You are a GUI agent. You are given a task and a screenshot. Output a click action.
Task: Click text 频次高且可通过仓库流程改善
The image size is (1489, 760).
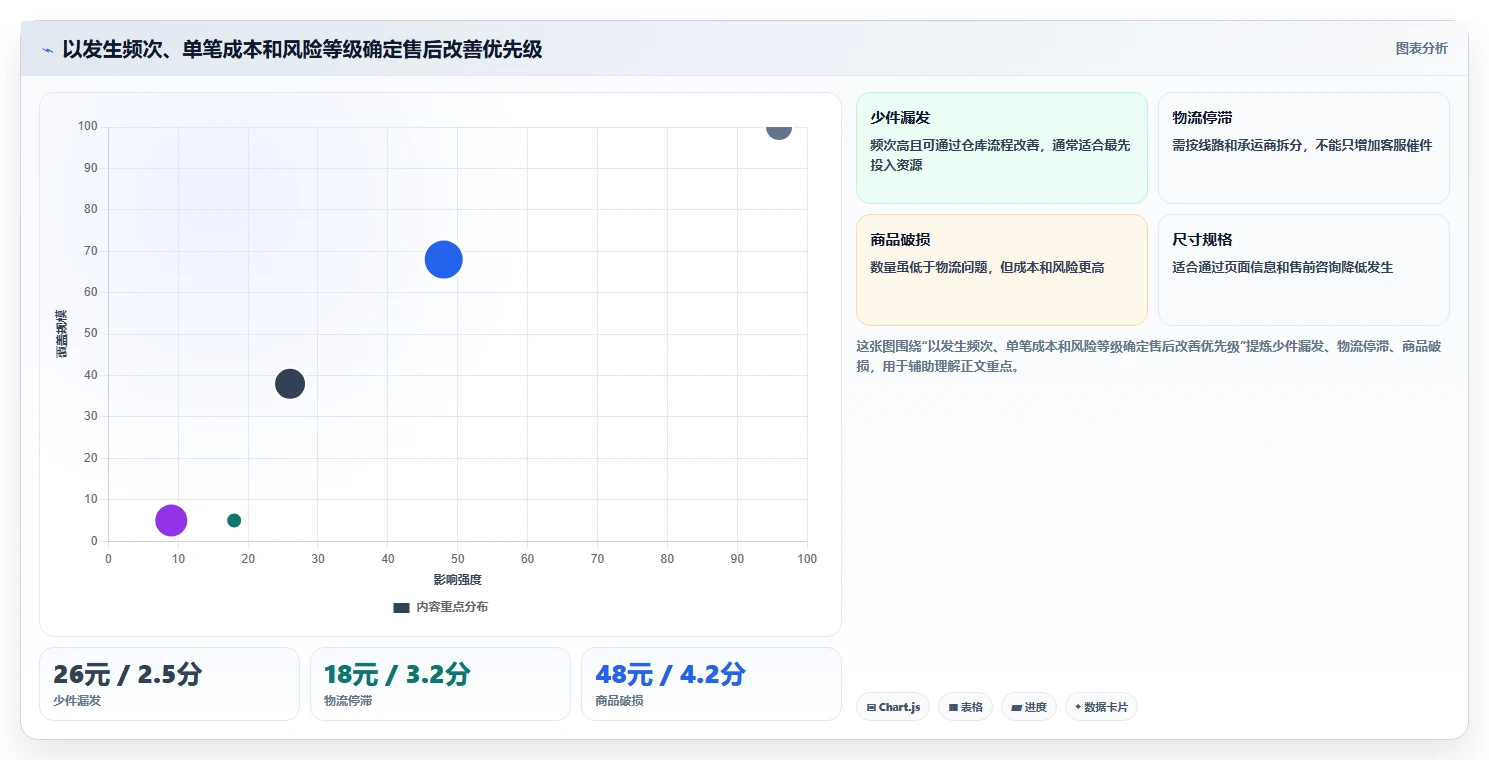click(x=954, y=145)
